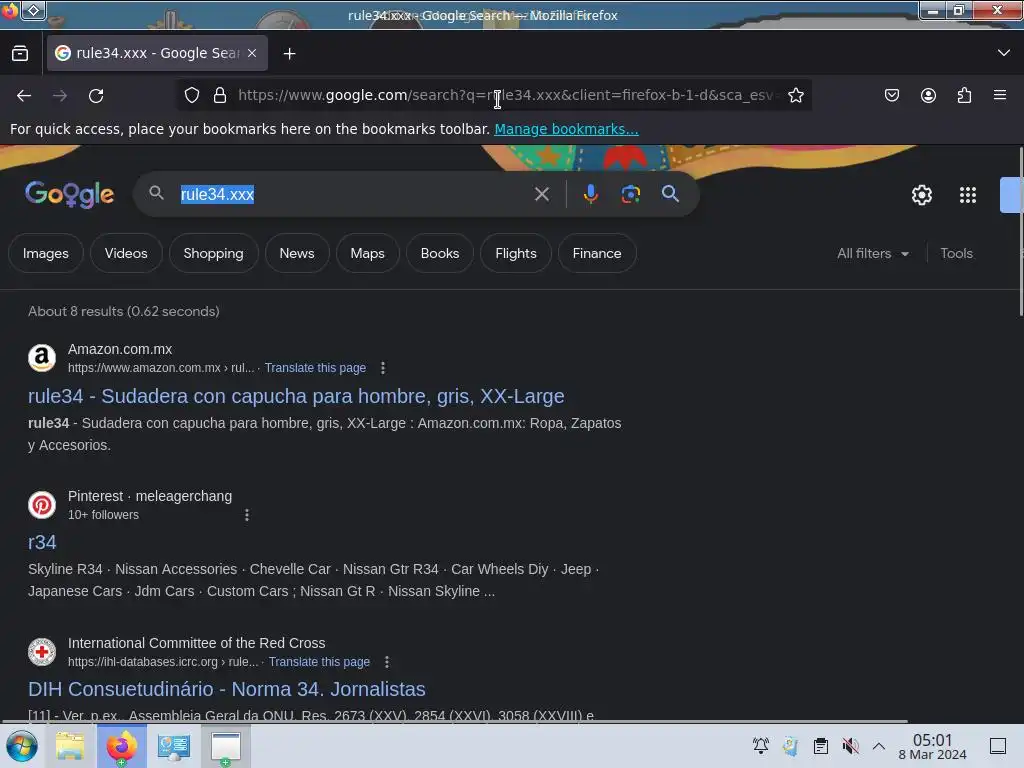Open Google apps grid
Image resolution: width=1024 pixels, height=768 pixels.
tap(968, 195)
